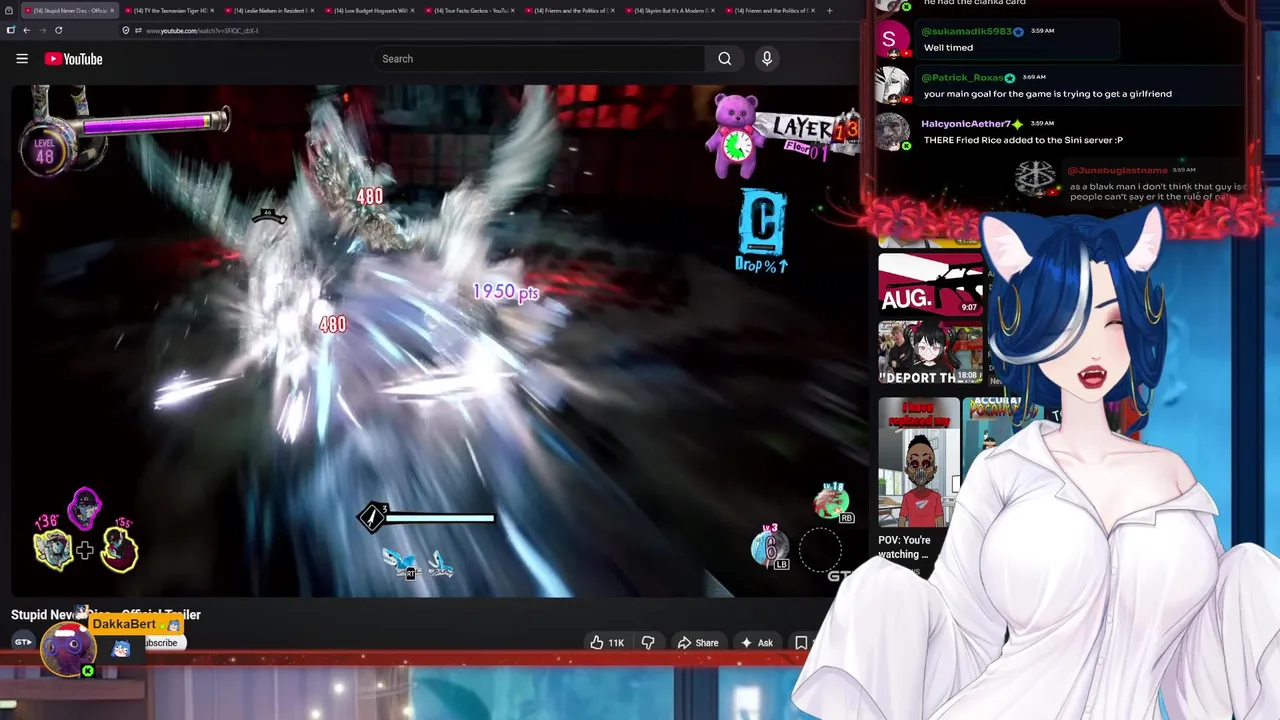
Task: Click chat username @Patrick_Roxas
Action: (x=962, y=78)
